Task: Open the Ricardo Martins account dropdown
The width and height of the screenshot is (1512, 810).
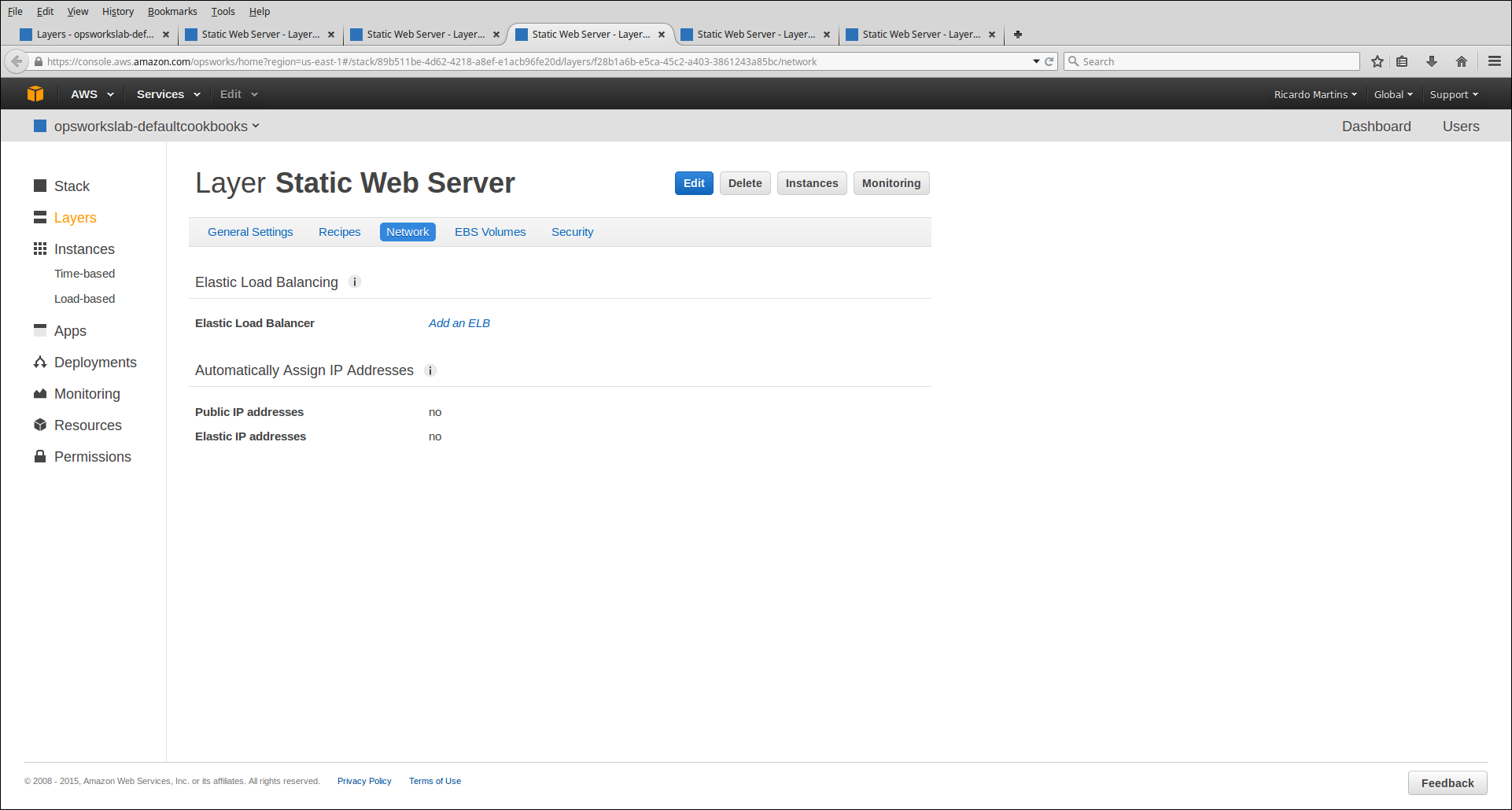Action: pos(1315,94)
